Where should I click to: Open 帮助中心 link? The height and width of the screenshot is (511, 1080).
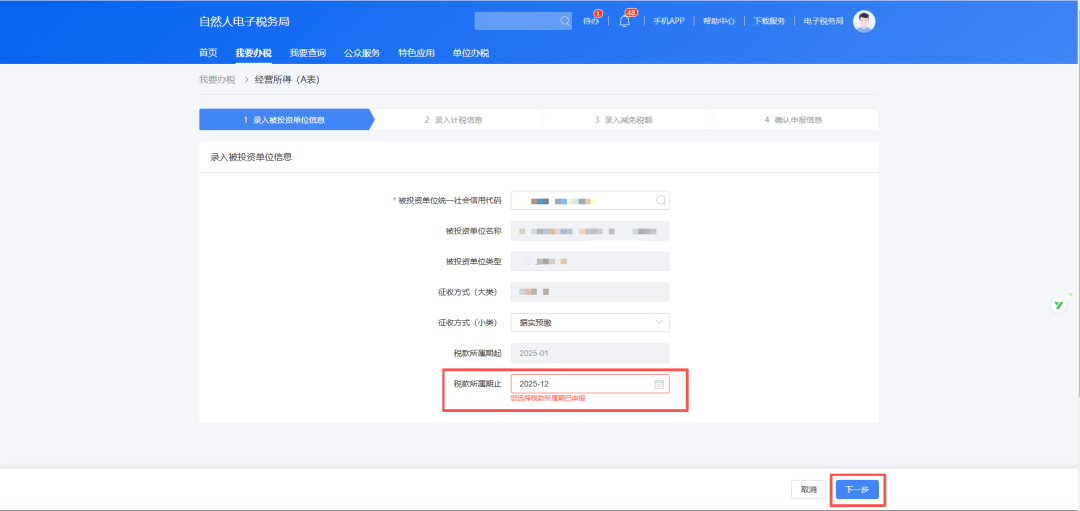click(719, 21)
